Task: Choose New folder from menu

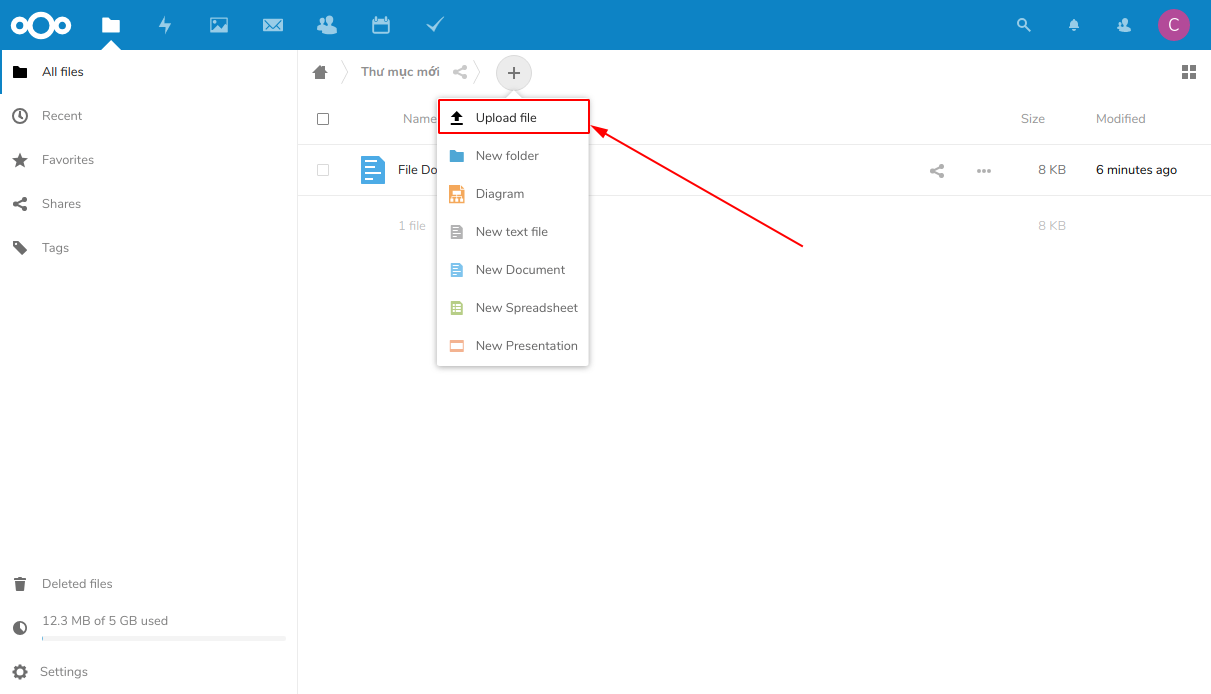Action: (x=513, y=156)
